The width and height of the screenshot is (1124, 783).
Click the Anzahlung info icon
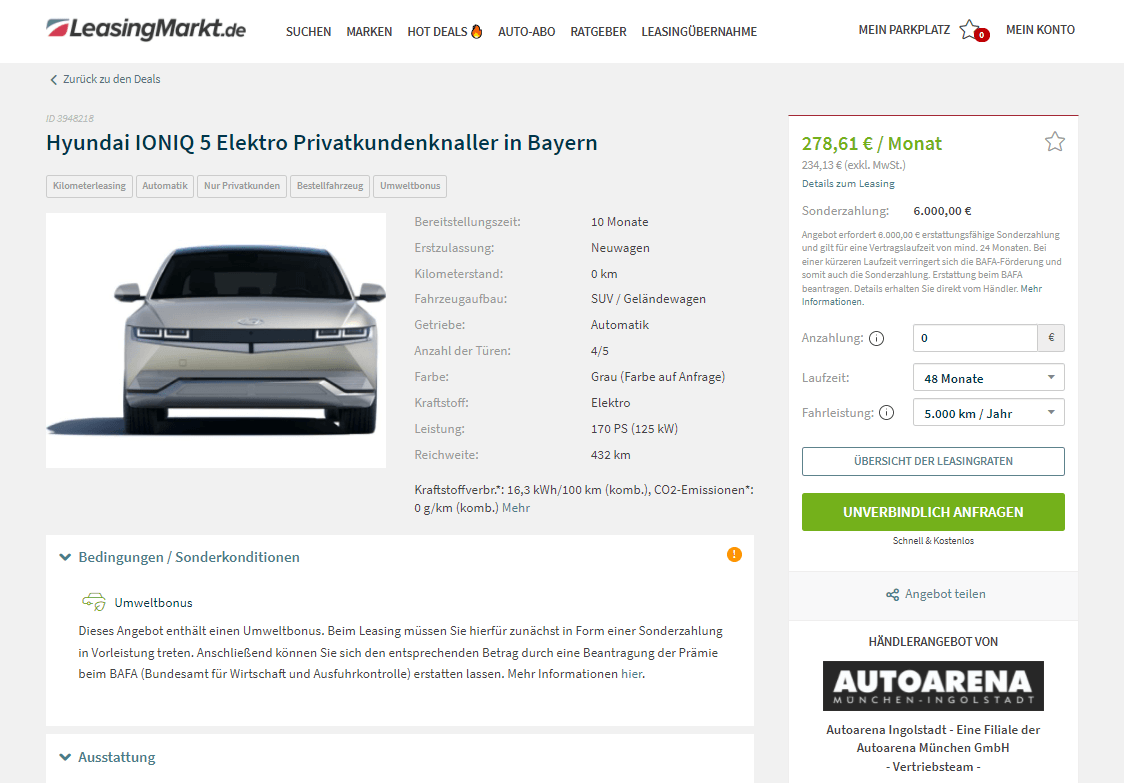tap(877, 338)
